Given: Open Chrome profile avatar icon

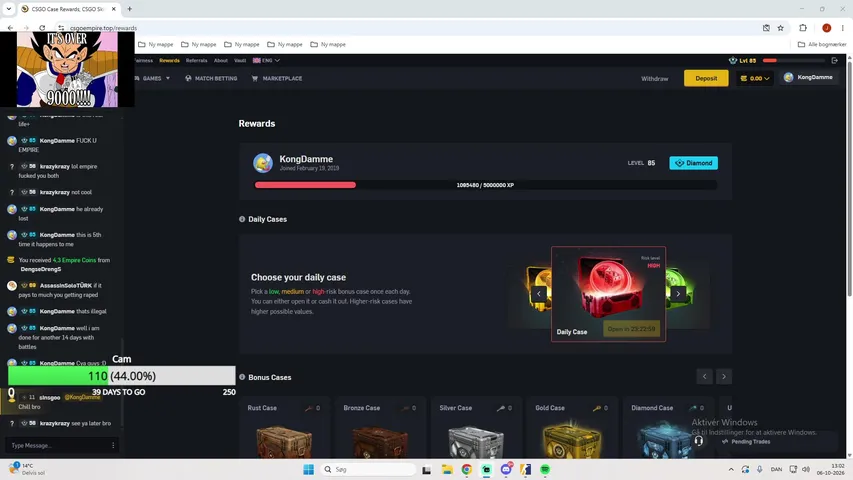Looking at the screenshot, I should 826,28.
